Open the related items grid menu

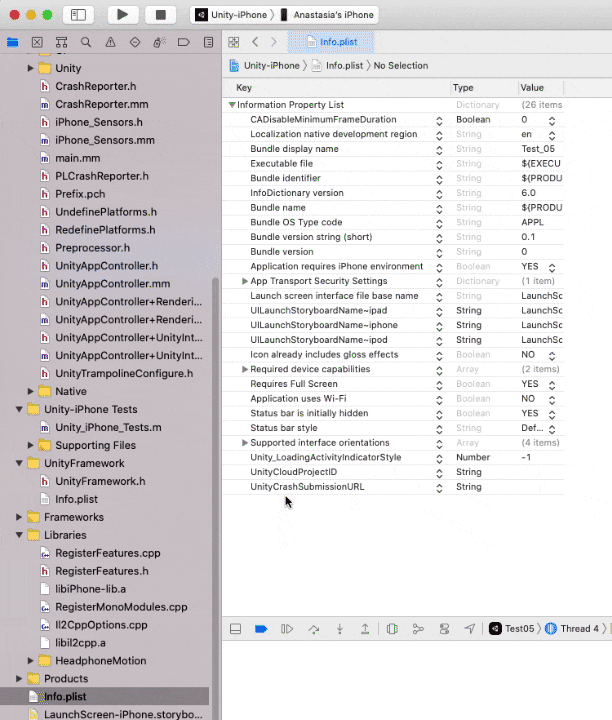(x=234, y=42)
